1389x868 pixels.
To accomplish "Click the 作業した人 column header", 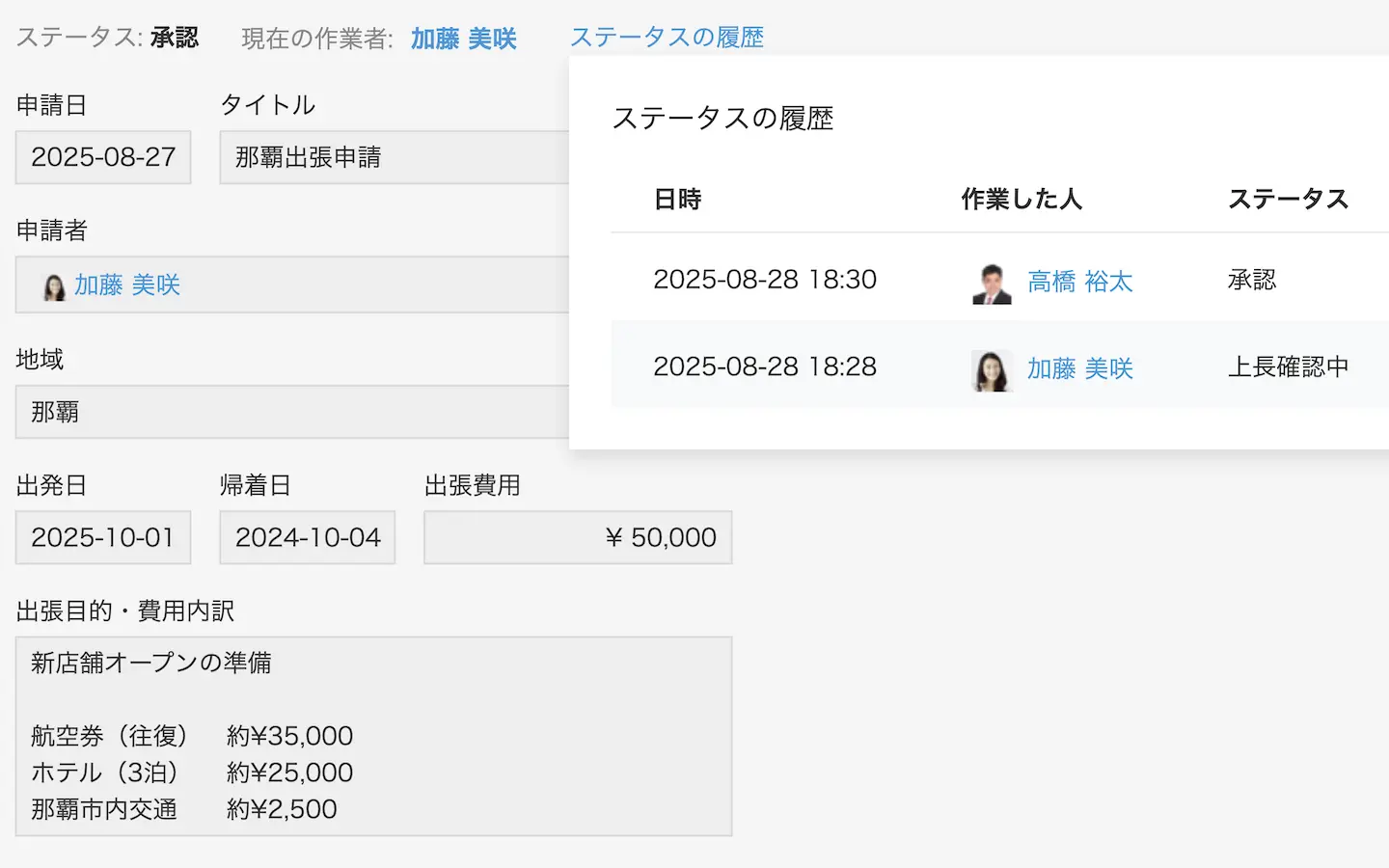I will pos(1021,200).
